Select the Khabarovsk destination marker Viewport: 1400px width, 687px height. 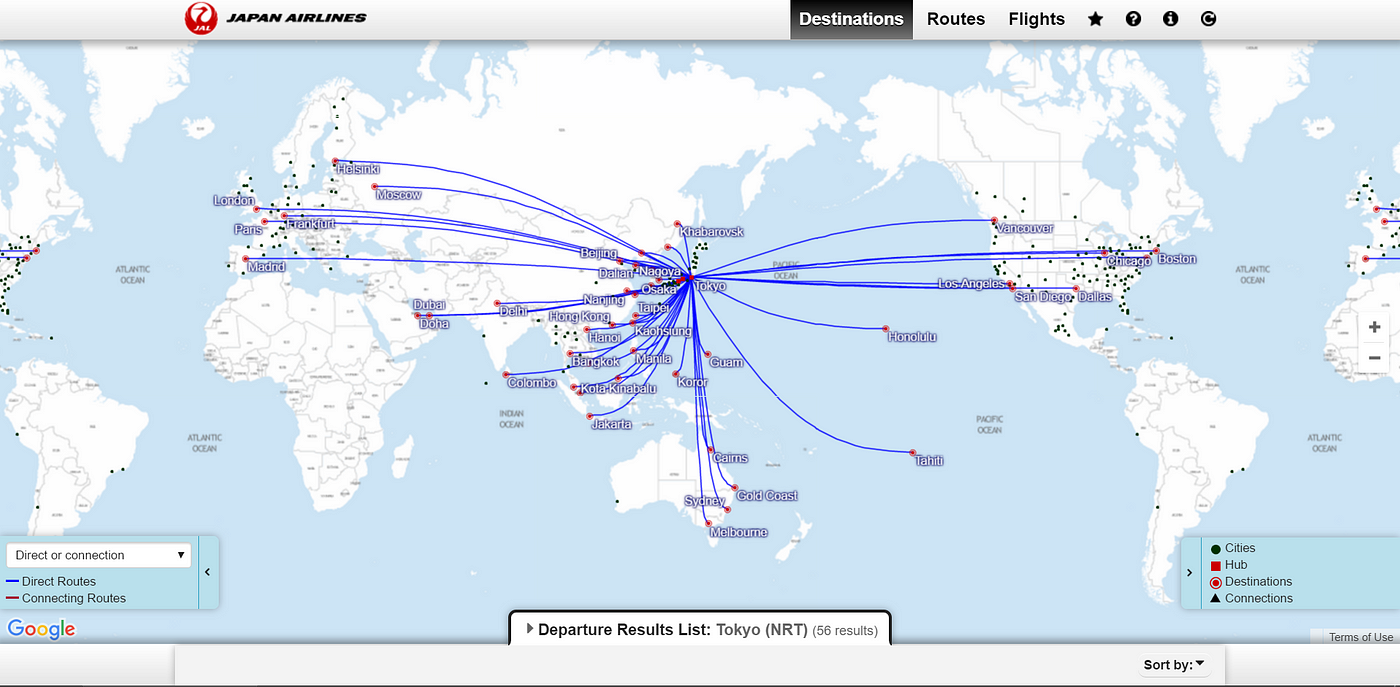pyautogui.click(x=678, y=224)
